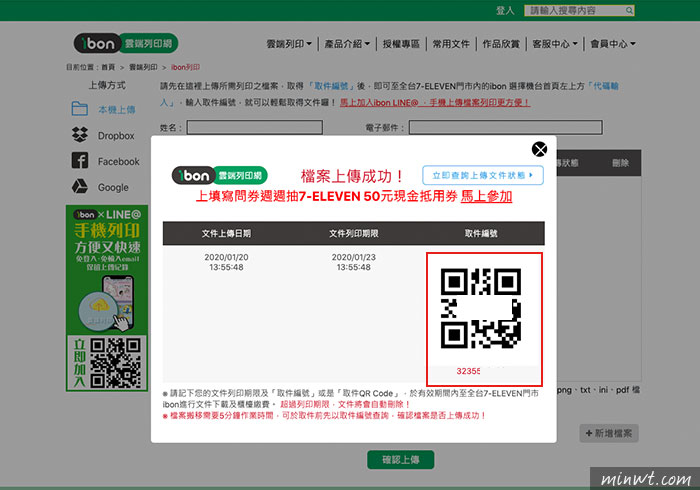
Task: Go to 常用文件 menu item
Action: click(451, 44)
